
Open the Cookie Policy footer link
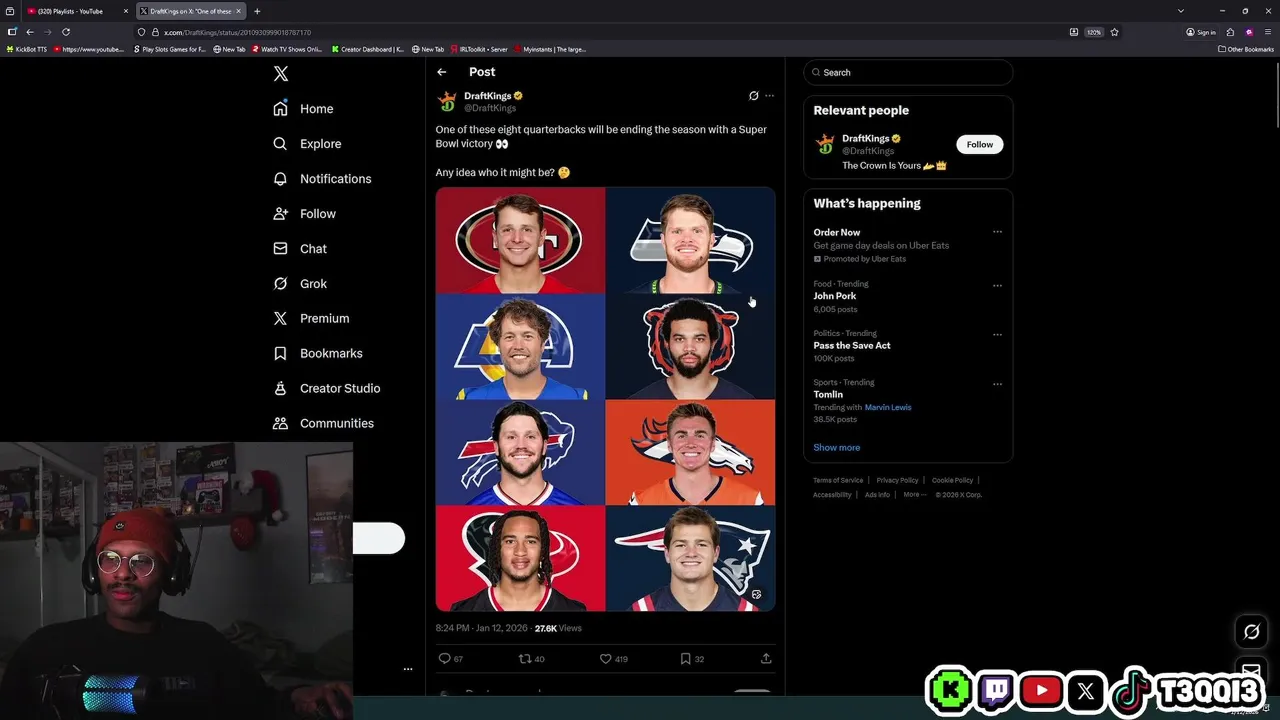pyautogui.click(x=952, y=480)
